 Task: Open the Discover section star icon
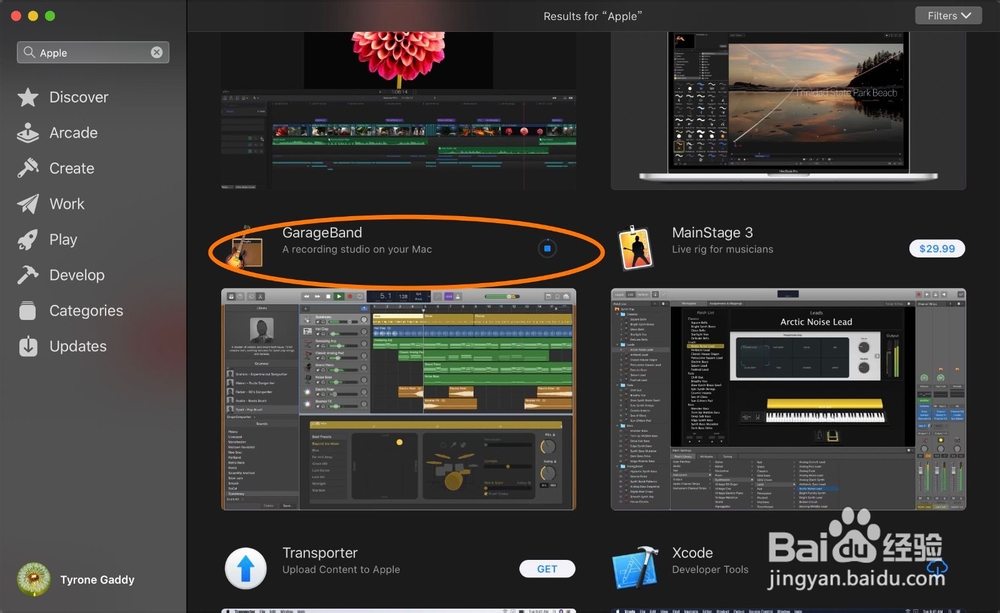tap(27, 97)
